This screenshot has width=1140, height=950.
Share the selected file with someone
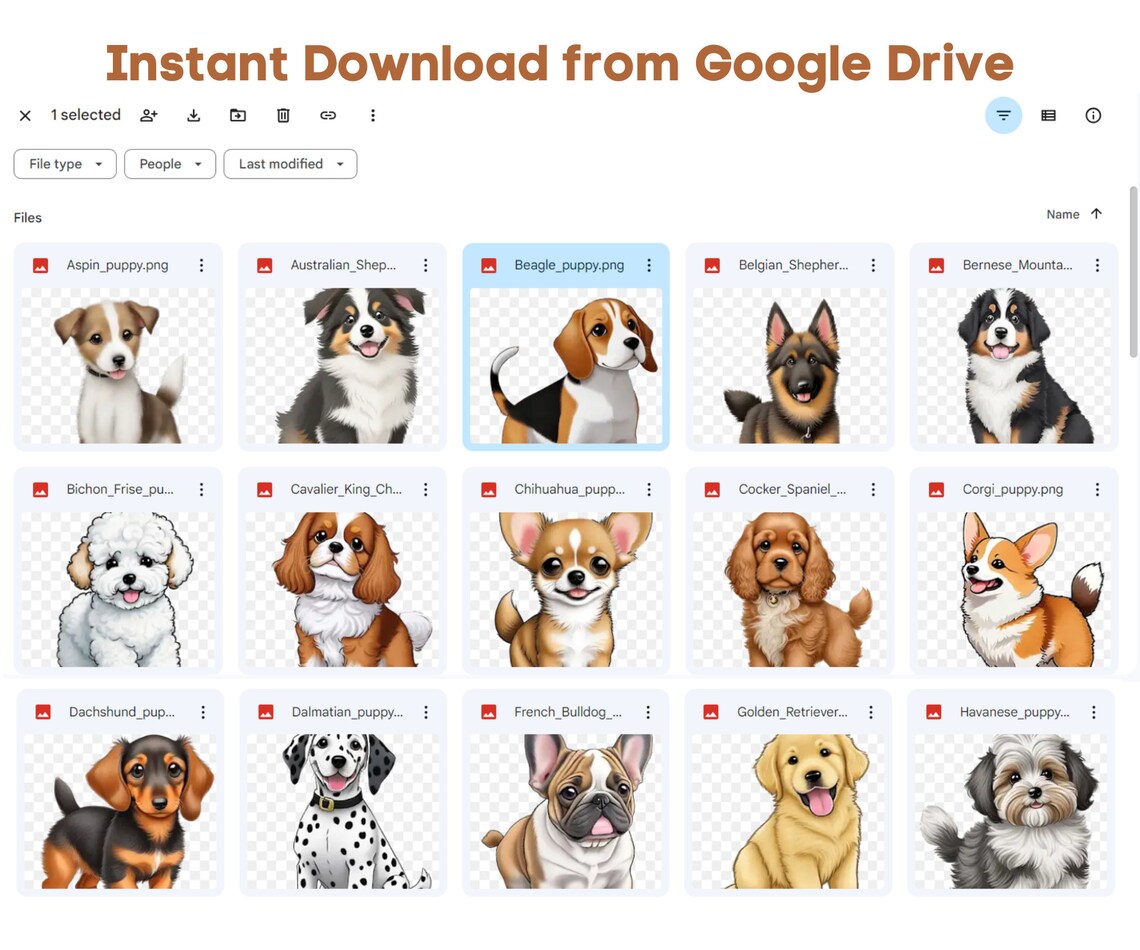tap(148, 115)
